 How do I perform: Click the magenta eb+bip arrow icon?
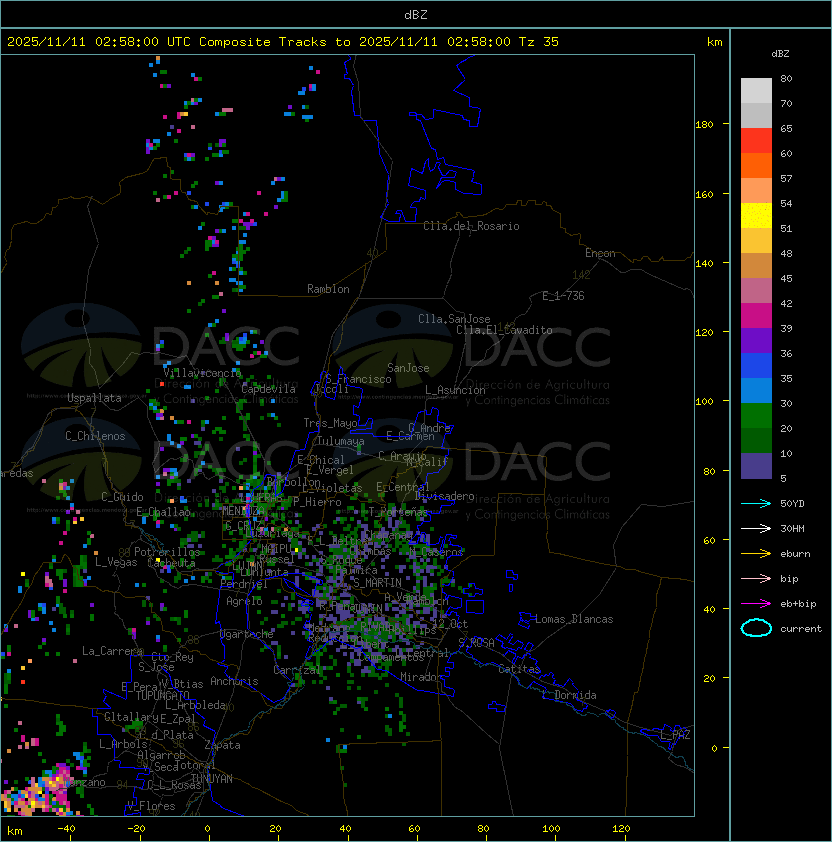pyautogui.click(x=756, y=604)
